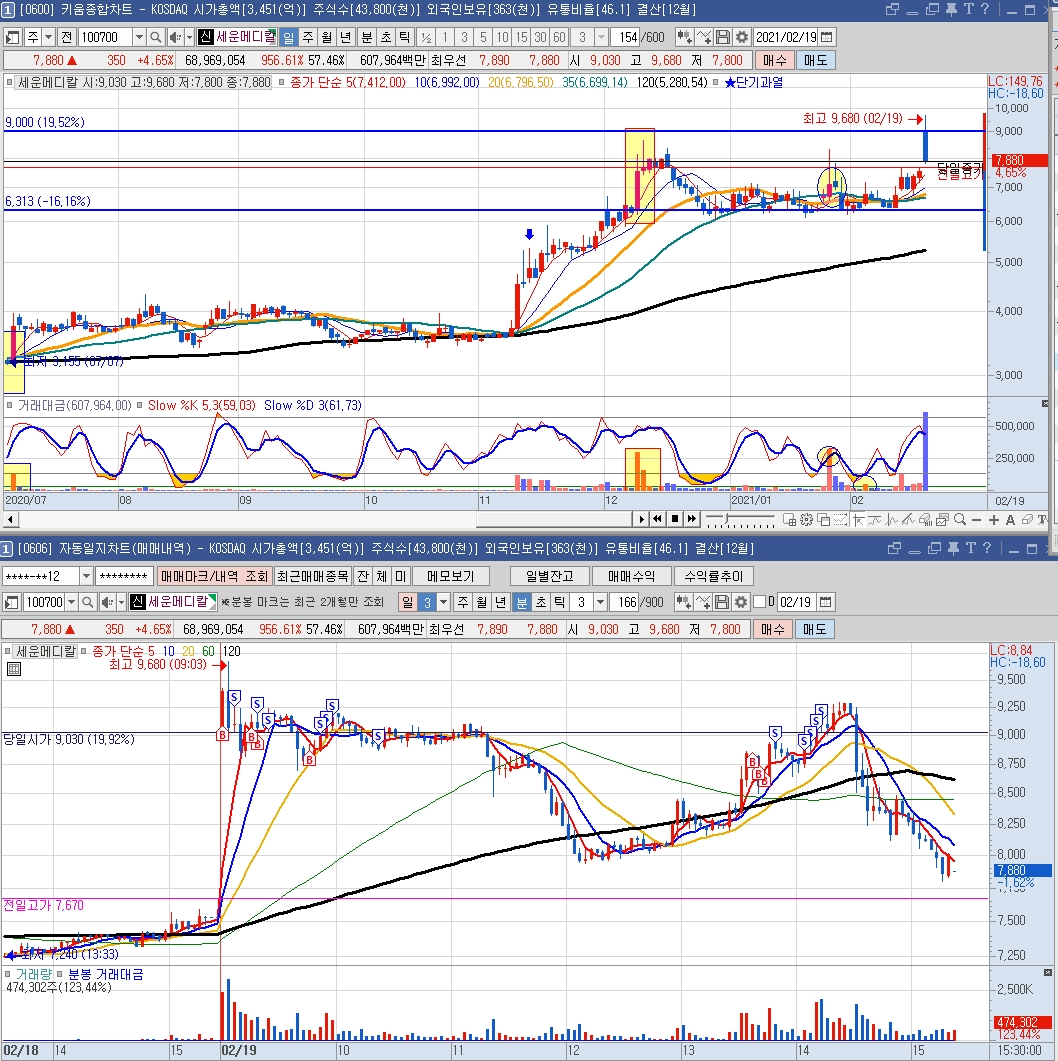Viewport: 1058px width, 1061px height.
Task: Click 매수 buy button in top chart
Action: pos(775,60)
